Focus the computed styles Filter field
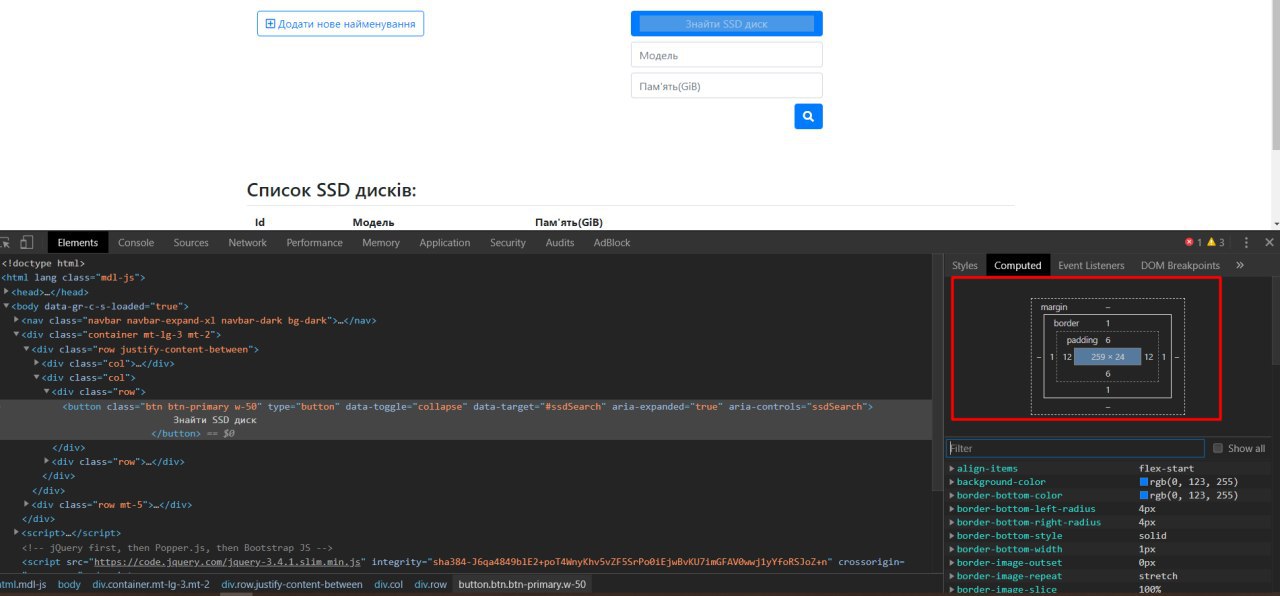This screenshot has height=596, width=1280. [x=1075, y=449]
